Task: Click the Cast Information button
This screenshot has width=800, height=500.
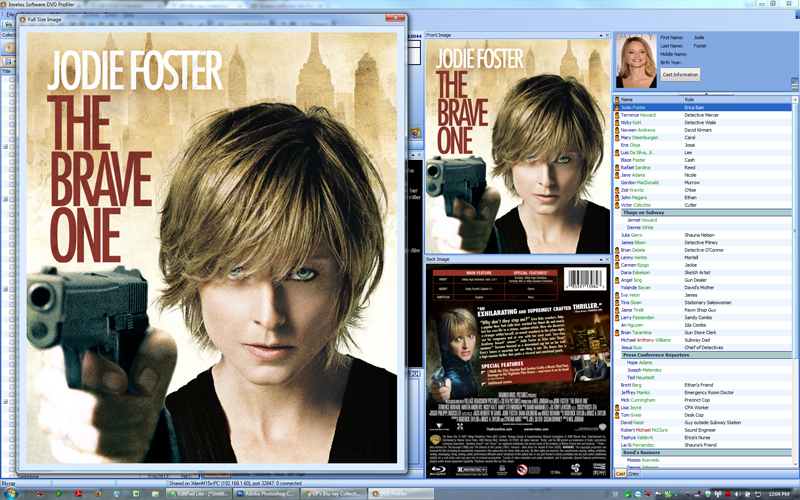Action: [x=680, y=74]
